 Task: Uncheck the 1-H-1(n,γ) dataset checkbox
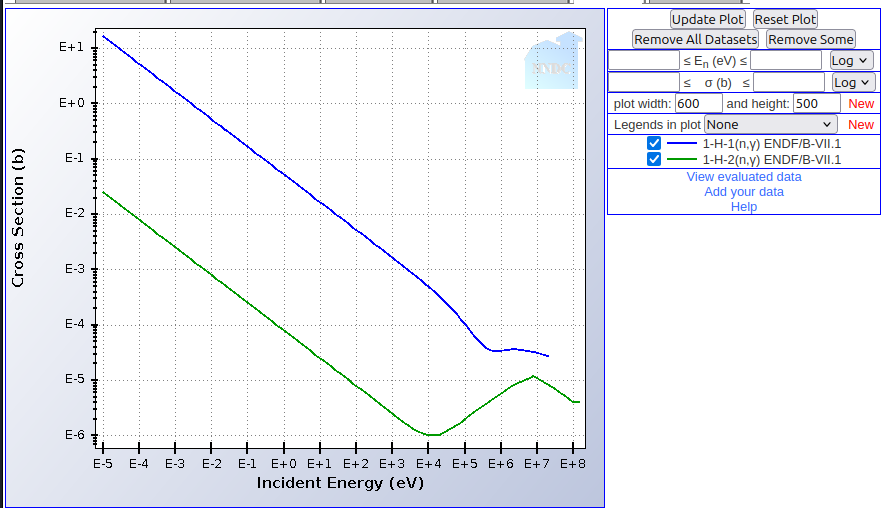pos(655,144)
